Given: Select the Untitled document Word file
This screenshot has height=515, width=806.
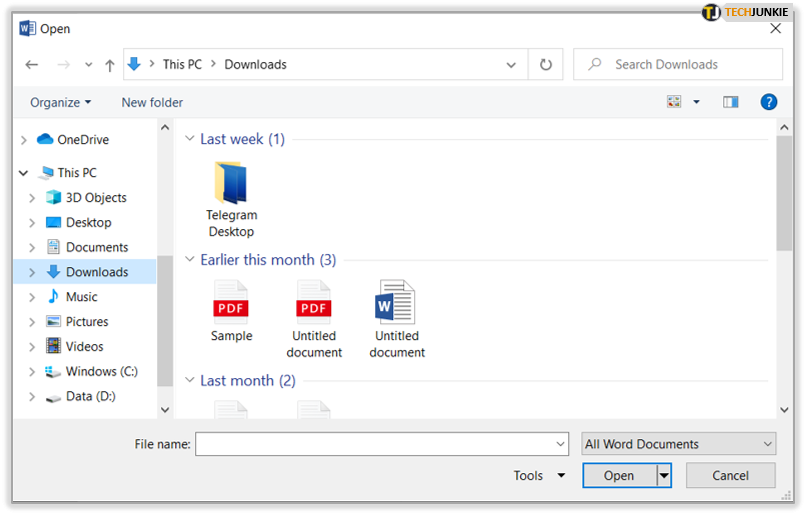Looking at the screenshot, I should pos(396,317).
